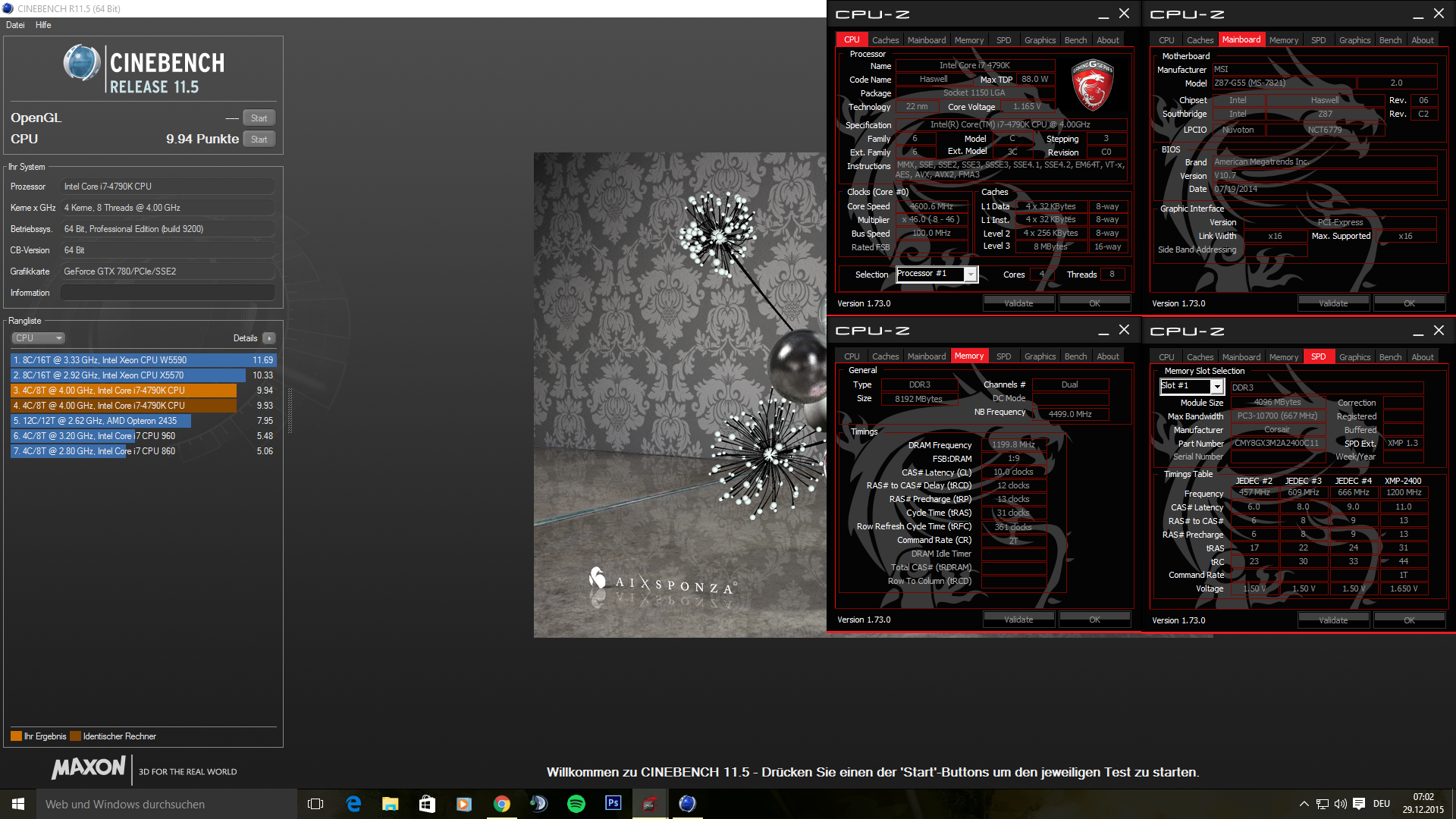Click OK in Mainboard window
Viewport: 1456px width, 819px height.
point(1409,303)
